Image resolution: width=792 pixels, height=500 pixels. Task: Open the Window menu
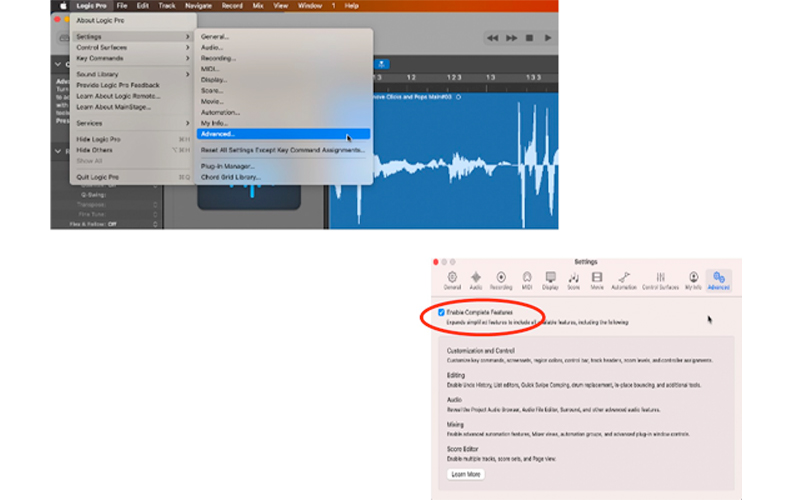pos(310,6)
